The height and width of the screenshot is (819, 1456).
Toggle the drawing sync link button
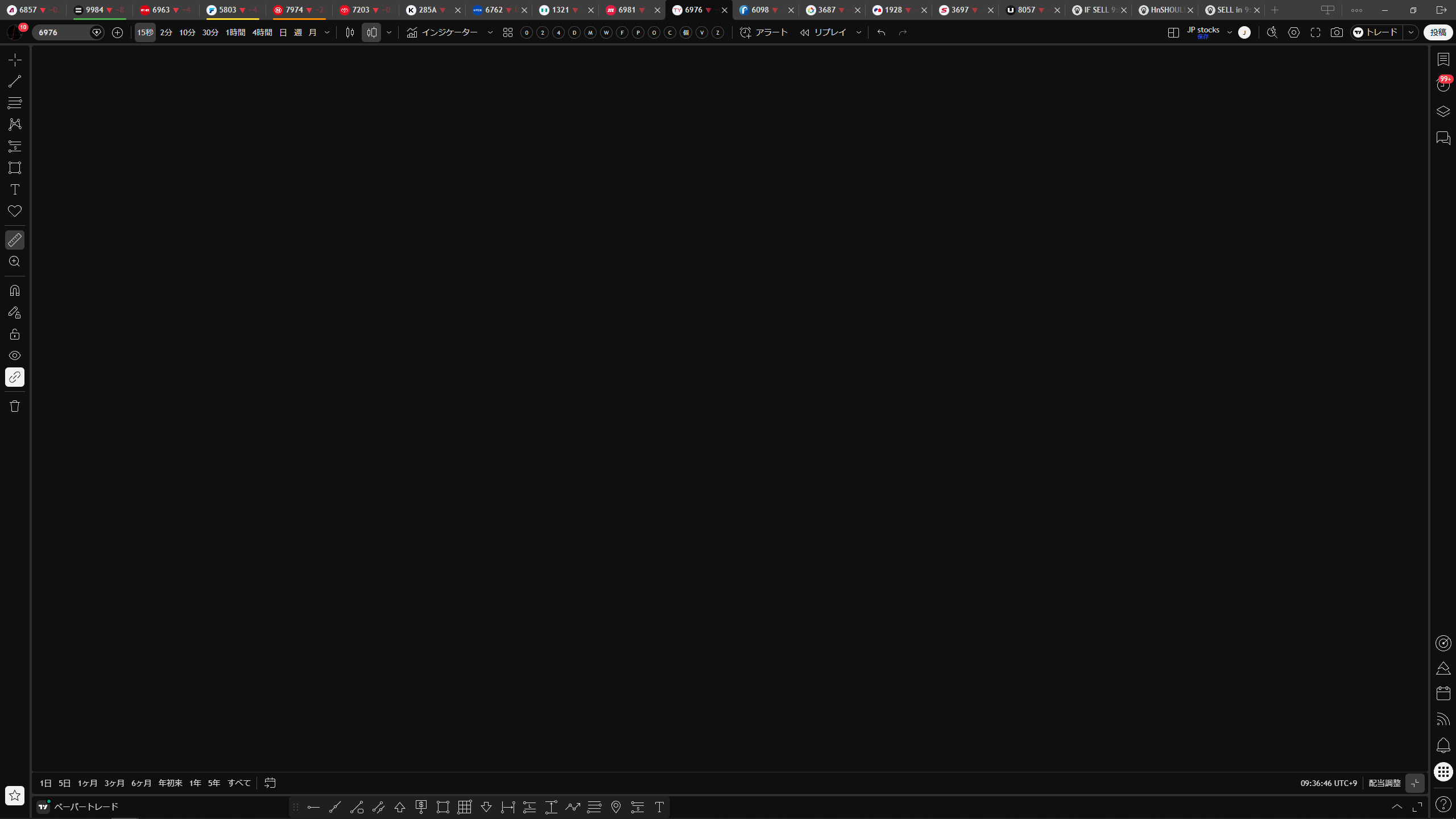(15, 377)
